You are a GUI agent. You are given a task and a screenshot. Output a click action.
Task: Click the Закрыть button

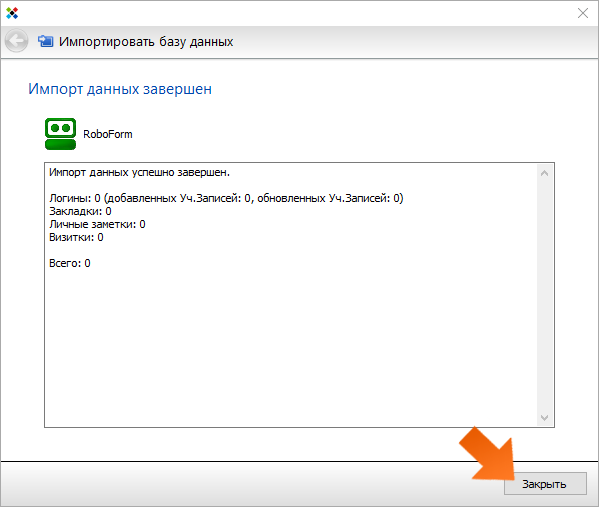click(545, 484)
